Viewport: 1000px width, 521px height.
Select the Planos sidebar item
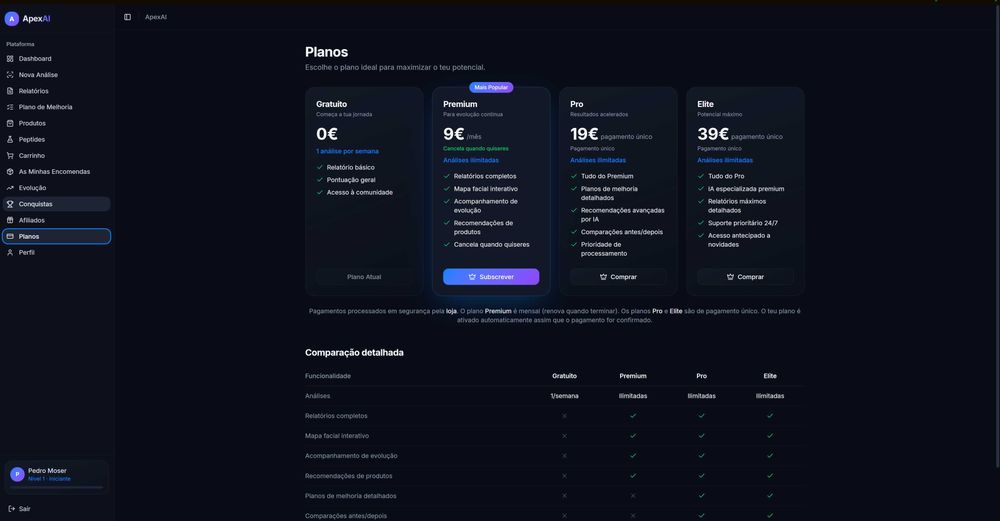(x=56, y=237)
